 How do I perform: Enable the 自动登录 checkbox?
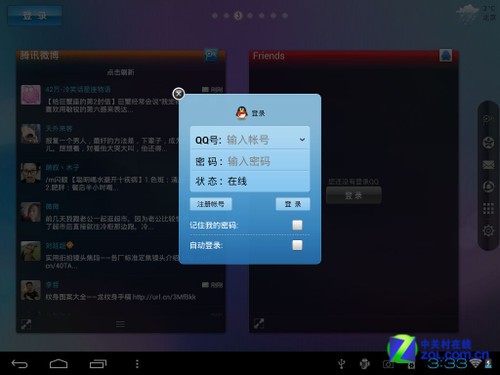pyautogui.click(x=297, y=245)
